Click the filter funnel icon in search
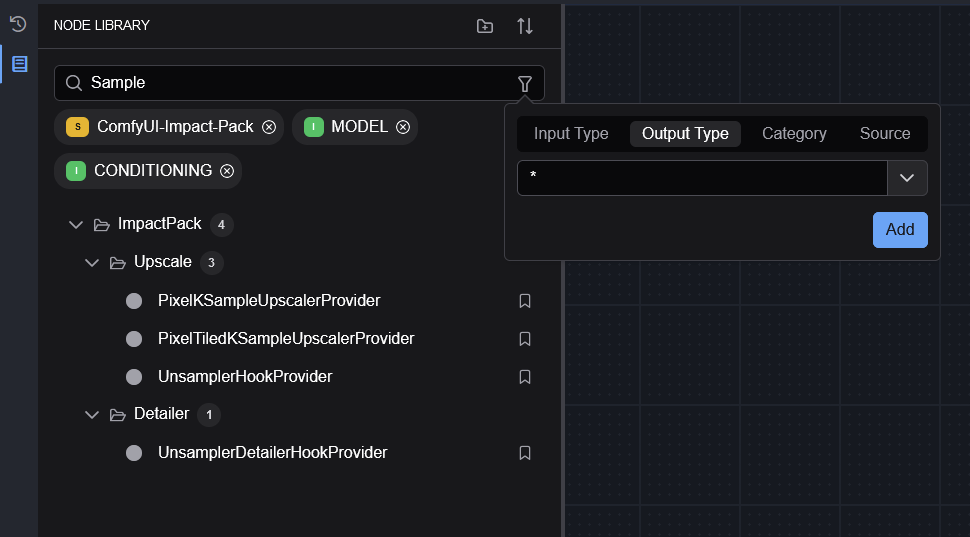 [525, 83]
